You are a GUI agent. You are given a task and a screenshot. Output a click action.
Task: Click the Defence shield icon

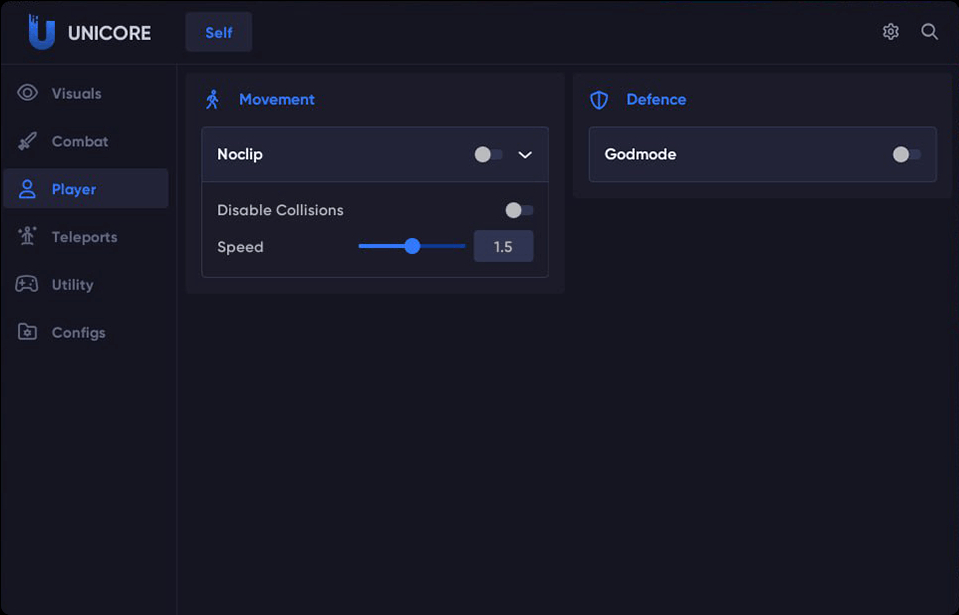pos(599,100)
